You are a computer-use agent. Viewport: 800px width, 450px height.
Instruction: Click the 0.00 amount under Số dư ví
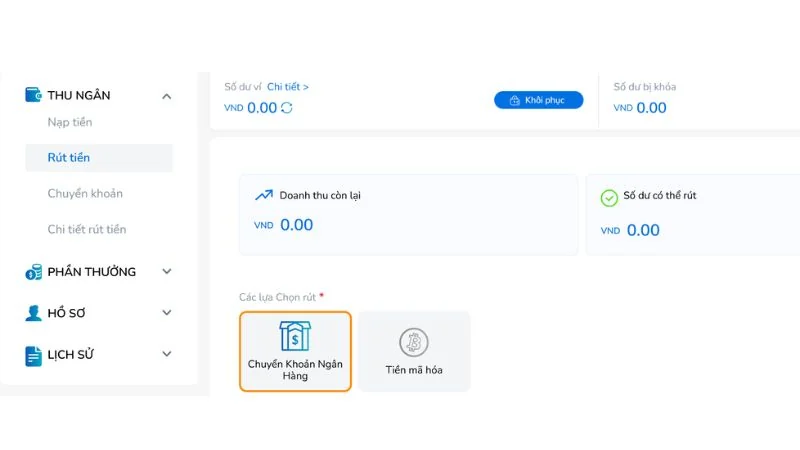262,108
